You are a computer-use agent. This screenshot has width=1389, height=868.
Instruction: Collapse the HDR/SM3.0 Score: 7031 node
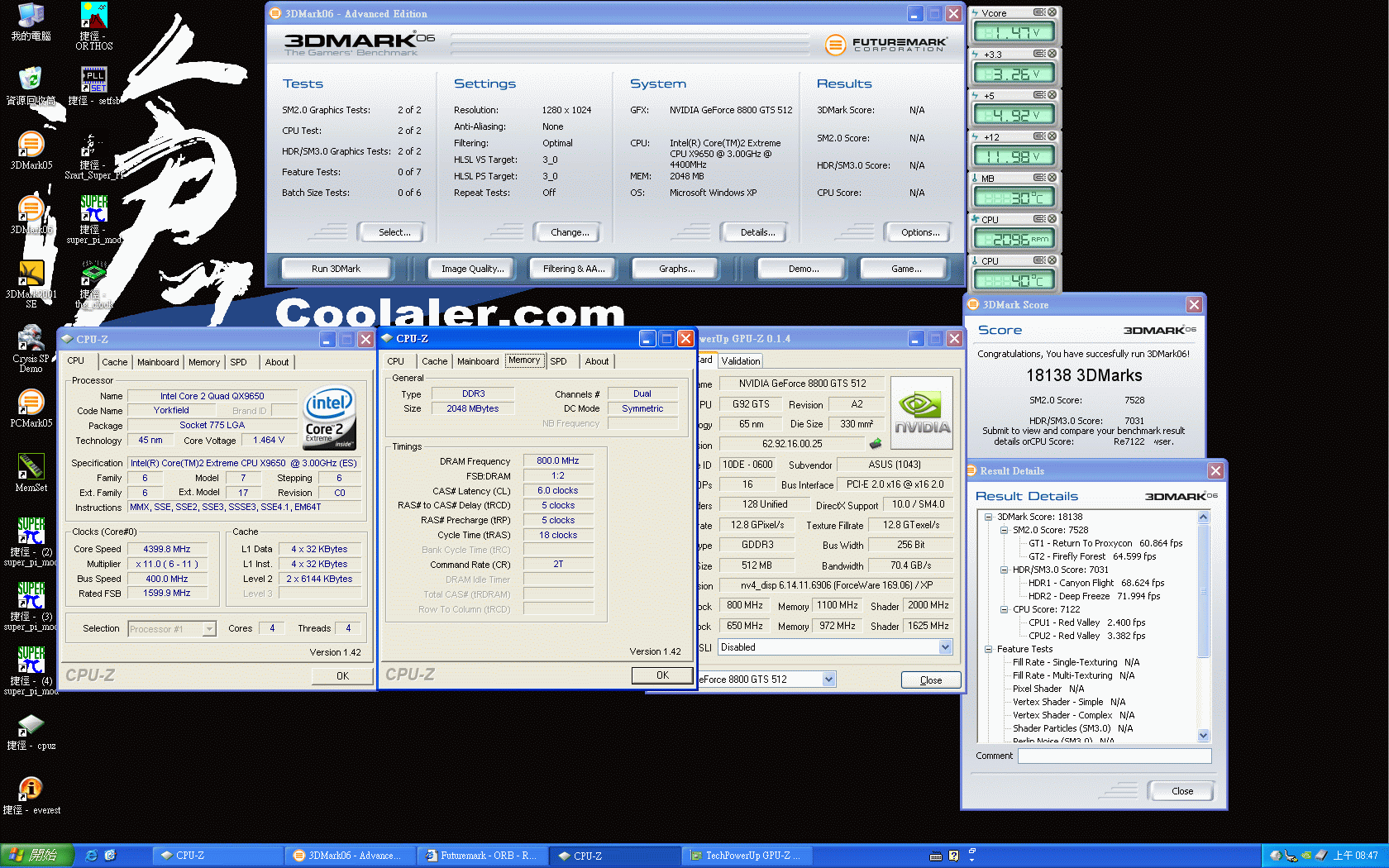pos(1004,570)
